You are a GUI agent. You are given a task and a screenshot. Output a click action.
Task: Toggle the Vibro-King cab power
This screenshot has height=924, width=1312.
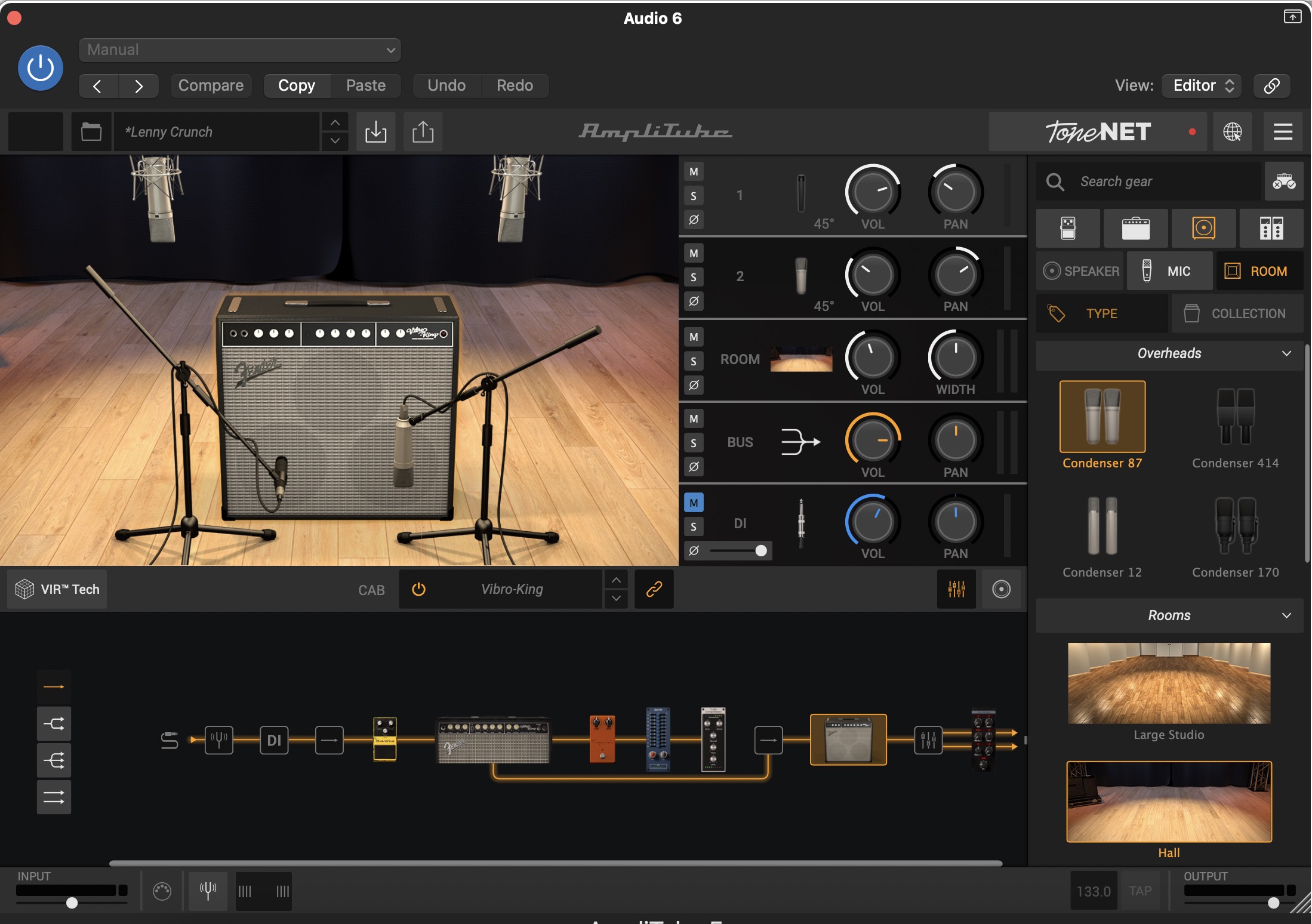(419, 589)
